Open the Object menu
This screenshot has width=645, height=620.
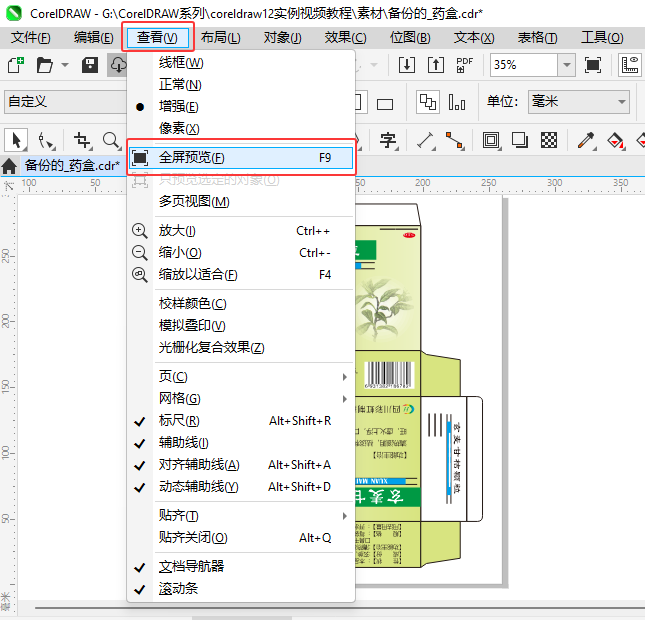[283, 38]
